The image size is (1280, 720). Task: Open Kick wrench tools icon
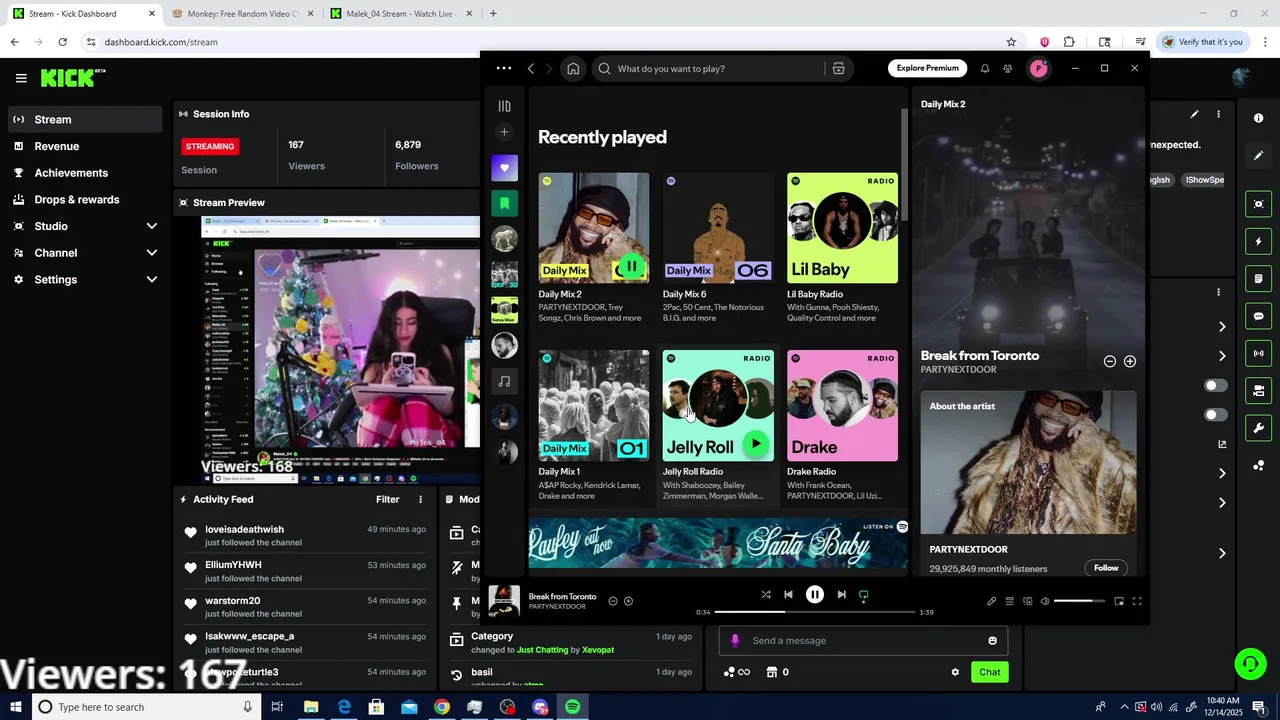click(1258, 428)
